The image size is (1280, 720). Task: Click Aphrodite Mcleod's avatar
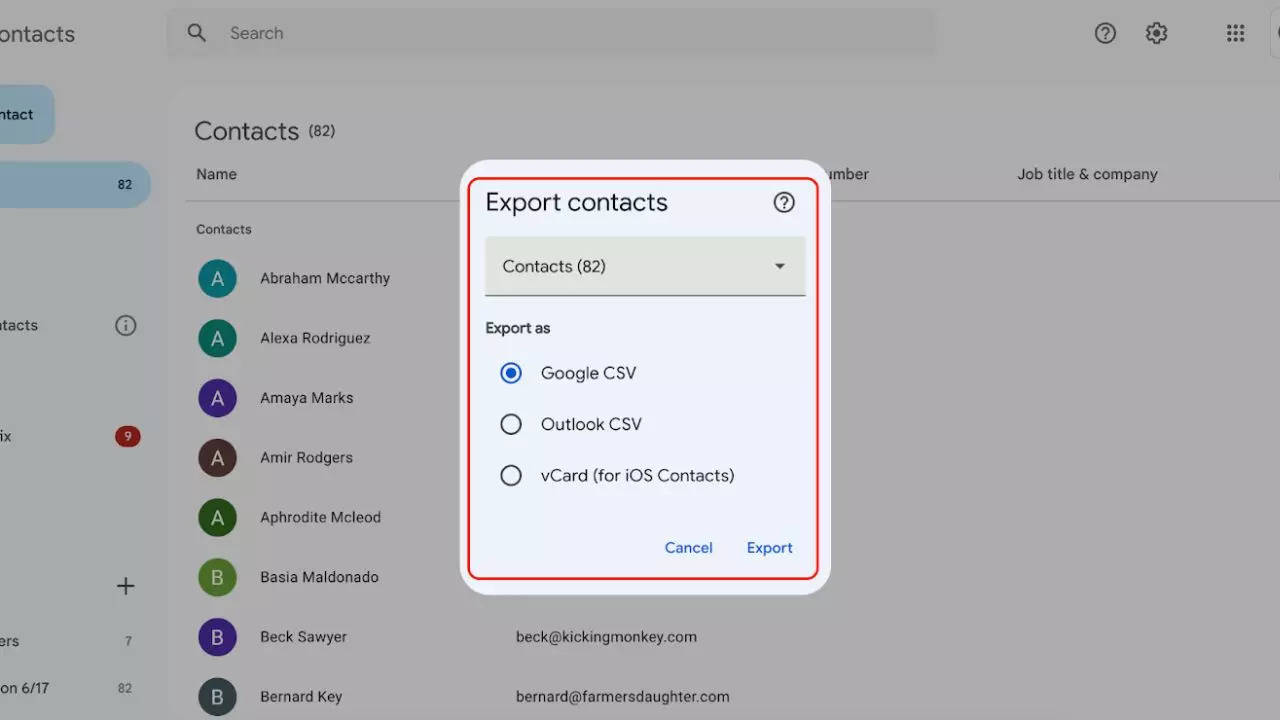(217, 517)
